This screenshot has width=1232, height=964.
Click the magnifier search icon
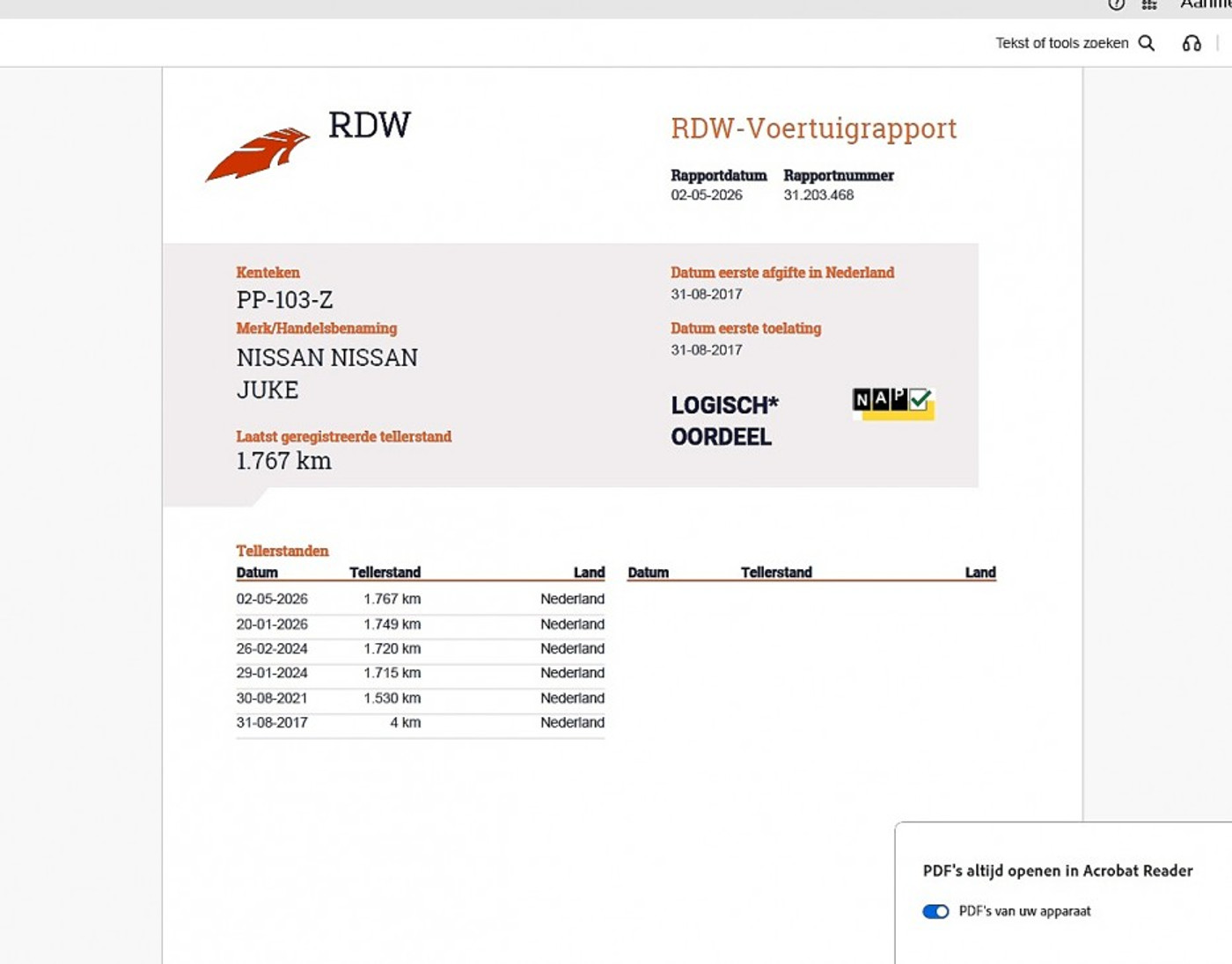1147,43
